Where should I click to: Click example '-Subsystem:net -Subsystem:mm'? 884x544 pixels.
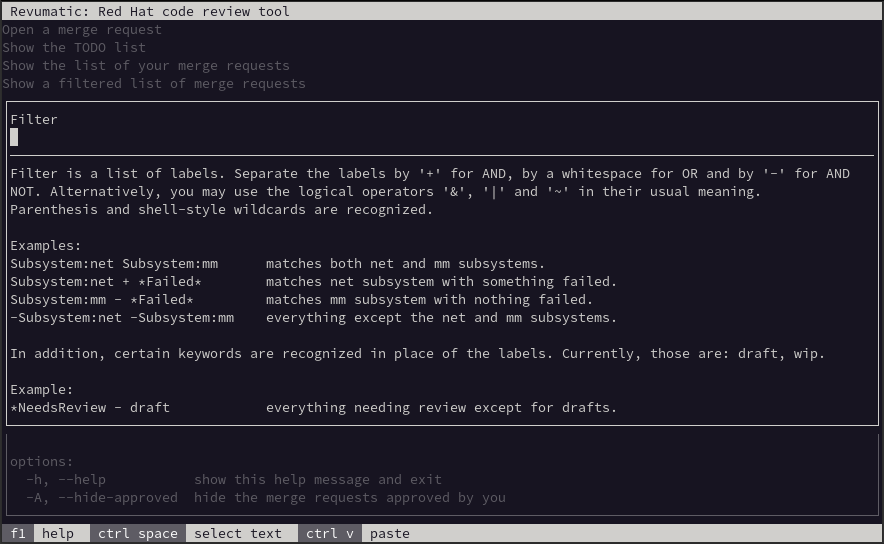[x=122, y=318]
